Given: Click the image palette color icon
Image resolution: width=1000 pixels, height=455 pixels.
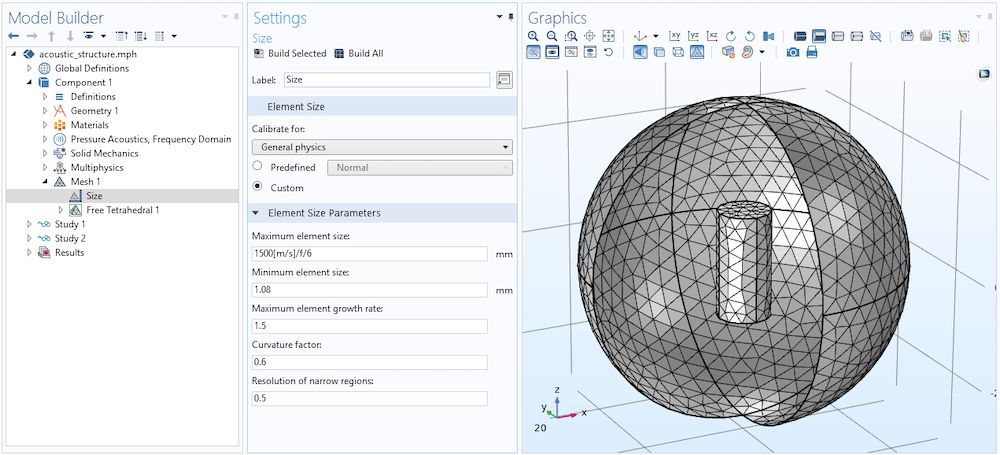Looking at the screenshot, I should 747,52.
